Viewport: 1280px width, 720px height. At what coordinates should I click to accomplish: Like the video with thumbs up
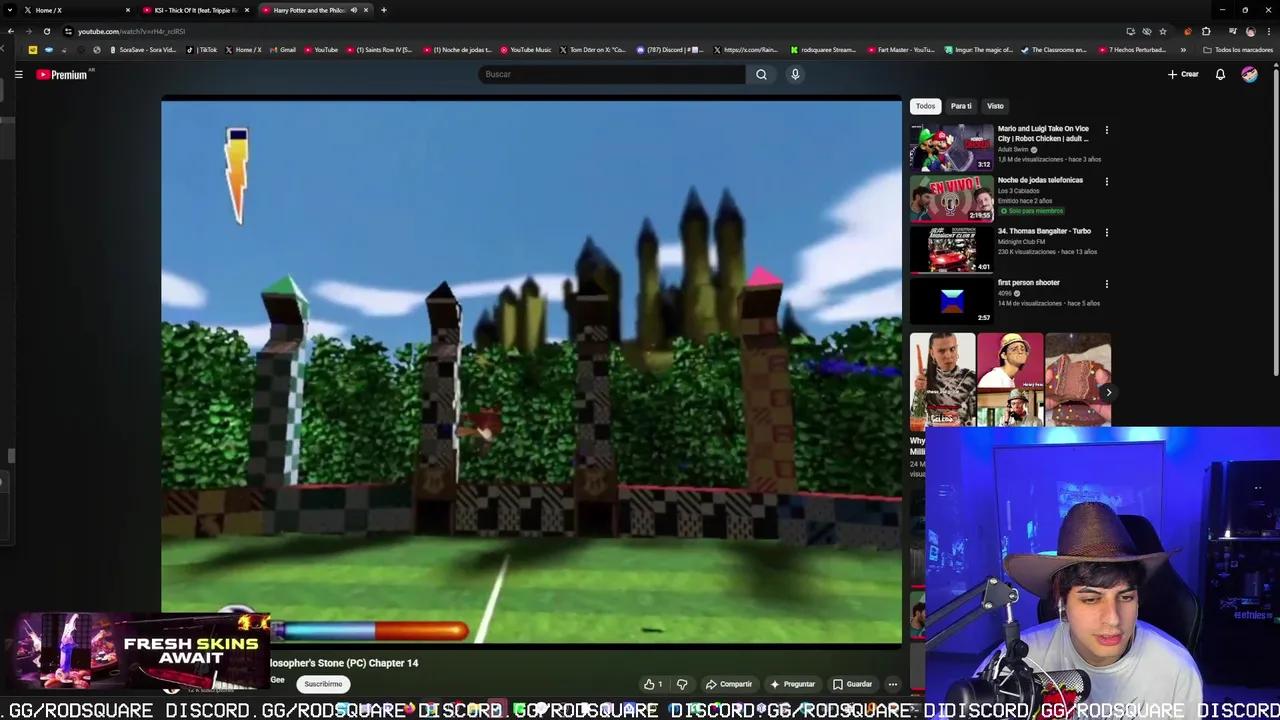(653, 684)
